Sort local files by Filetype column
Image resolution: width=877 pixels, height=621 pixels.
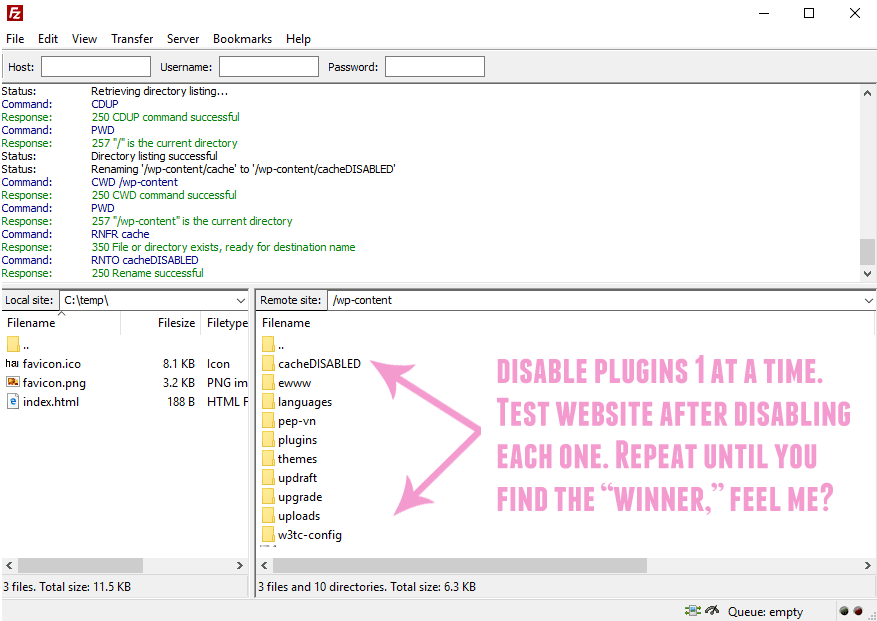(224, 323)
